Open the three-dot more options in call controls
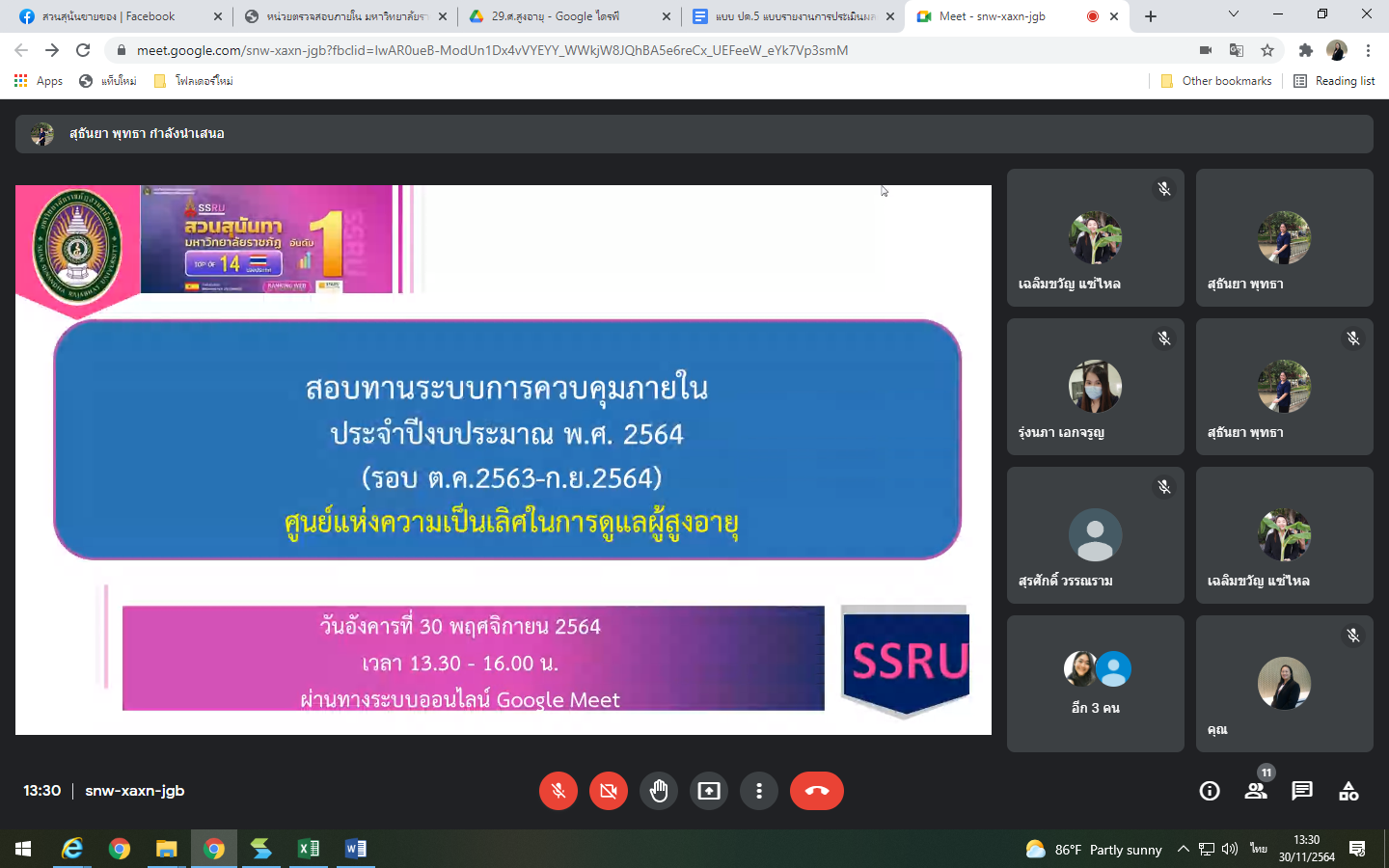 tap(759, 791)
